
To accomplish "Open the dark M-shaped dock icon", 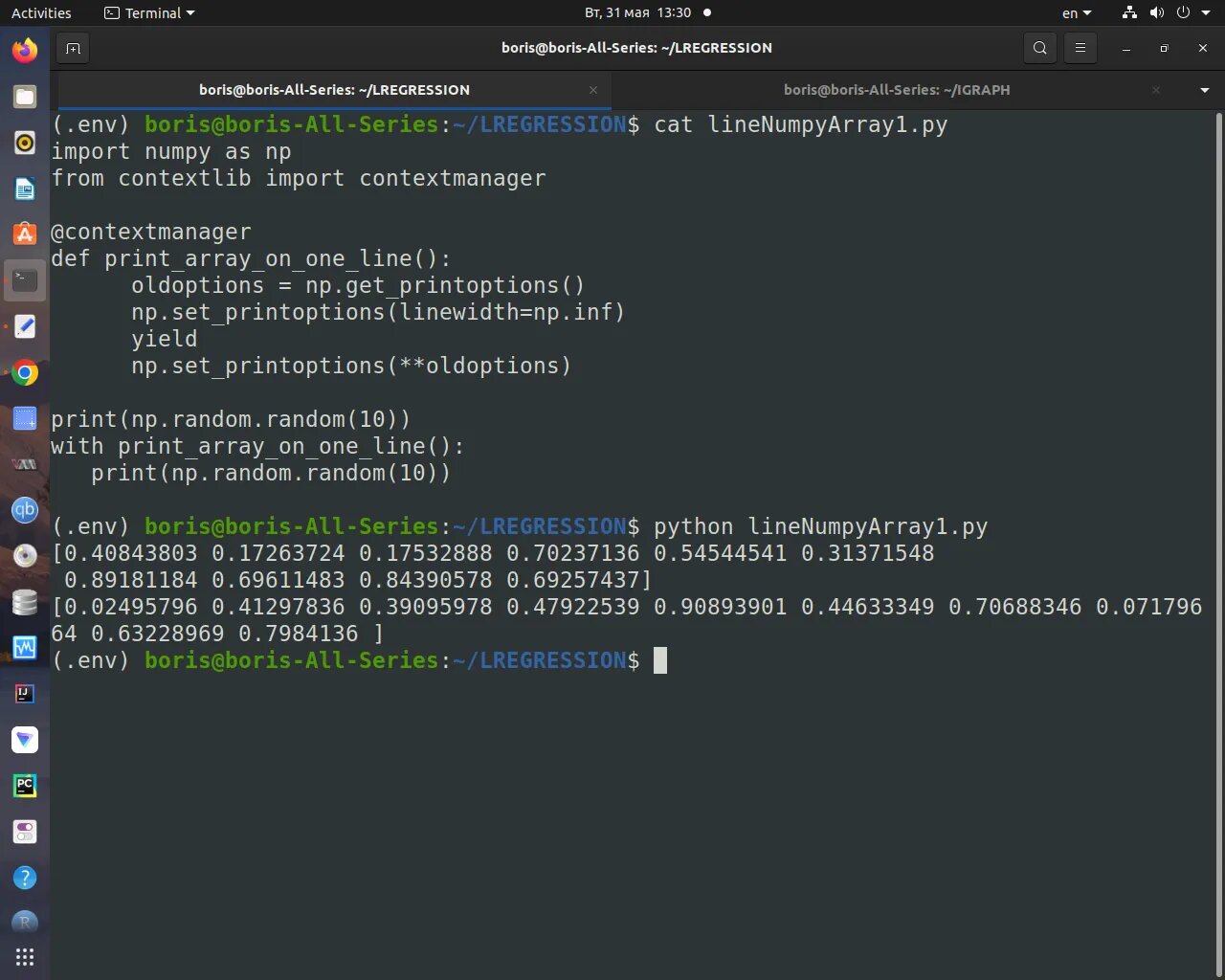I will [x=25, y=464].
